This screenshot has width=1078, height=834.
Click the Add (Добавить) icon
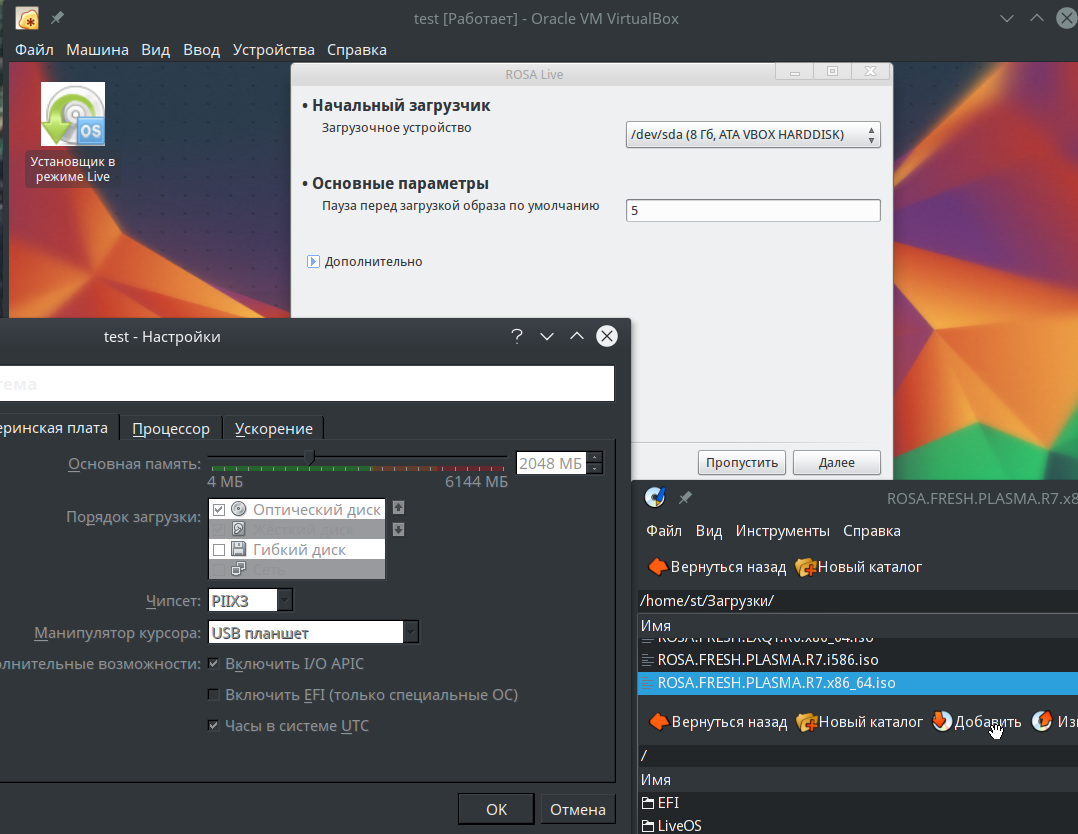[942, 721]
